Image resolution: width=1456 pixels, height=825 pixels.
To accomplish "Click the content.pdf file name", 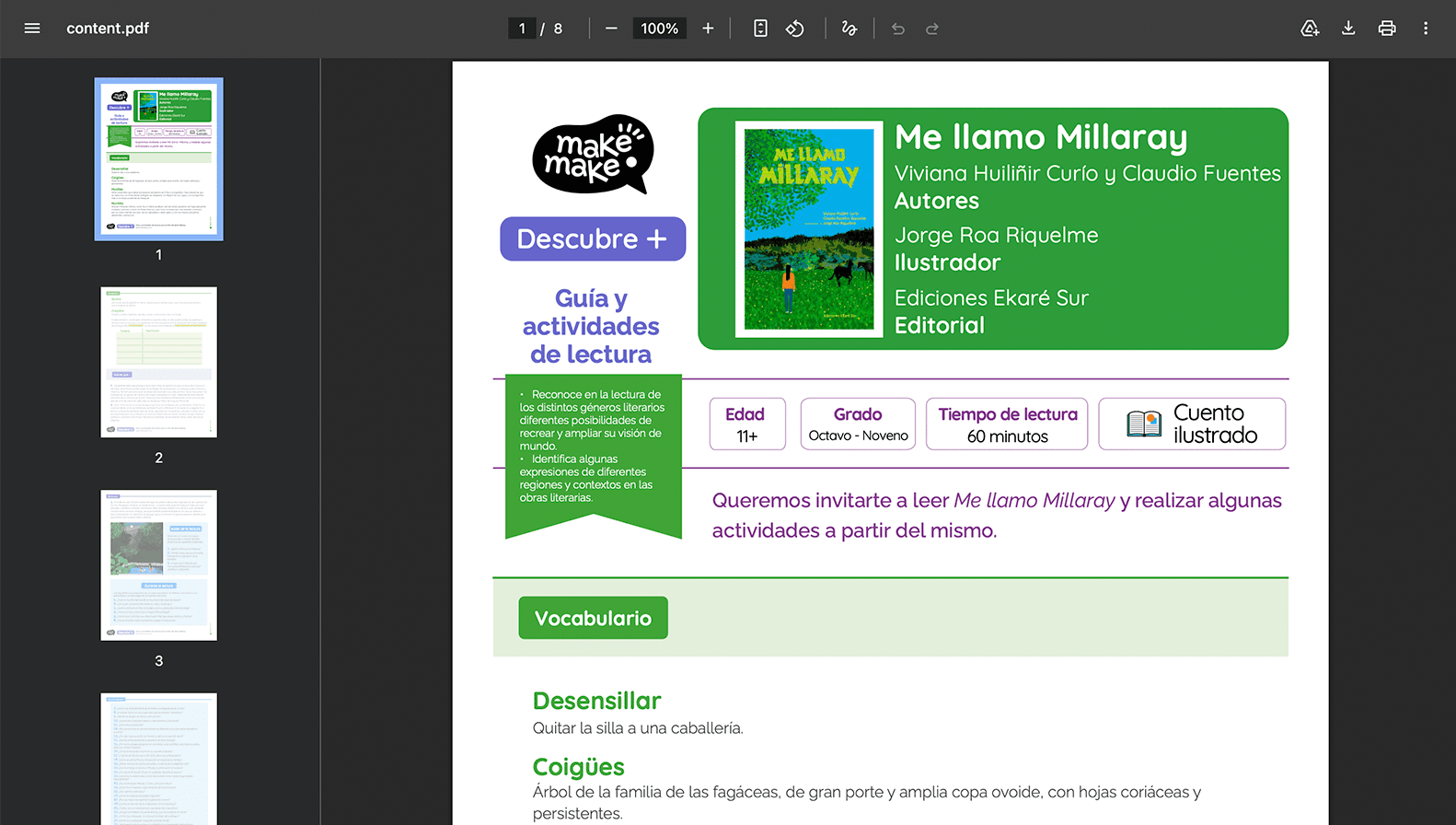I will 108,29.
